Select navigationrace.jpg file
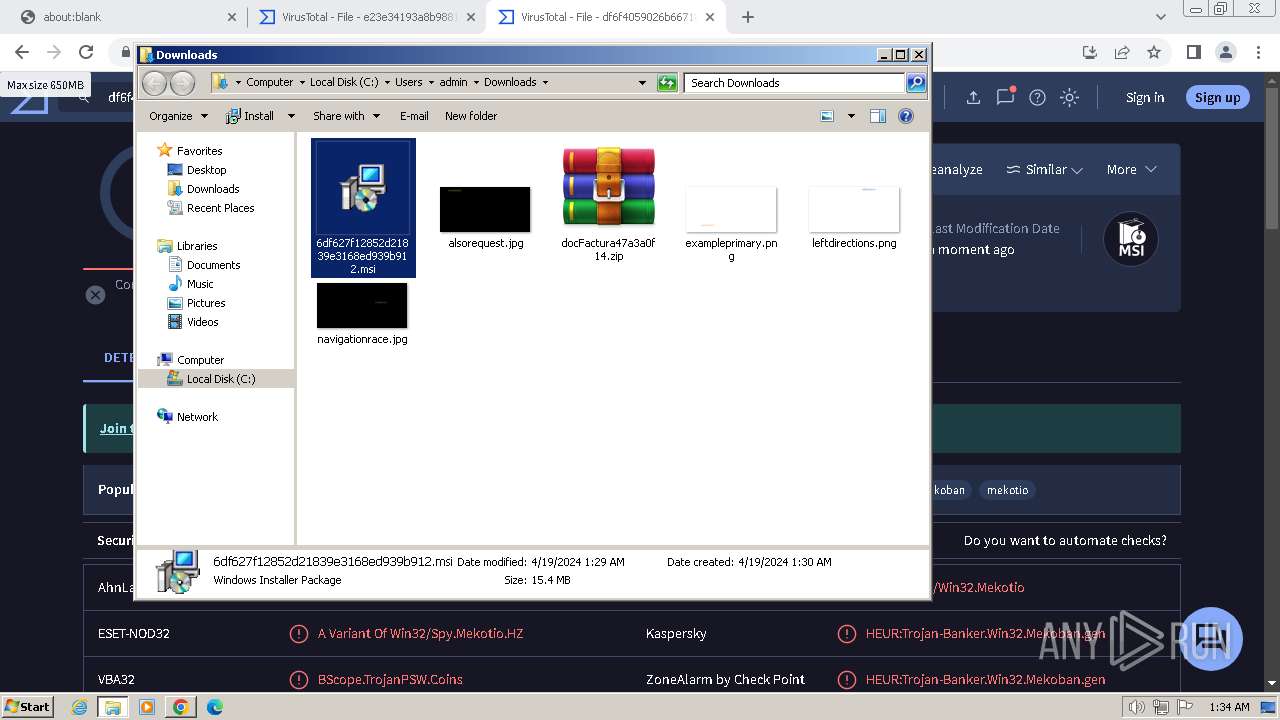Viewport: 1280px width, 720px height. (362, 313)
